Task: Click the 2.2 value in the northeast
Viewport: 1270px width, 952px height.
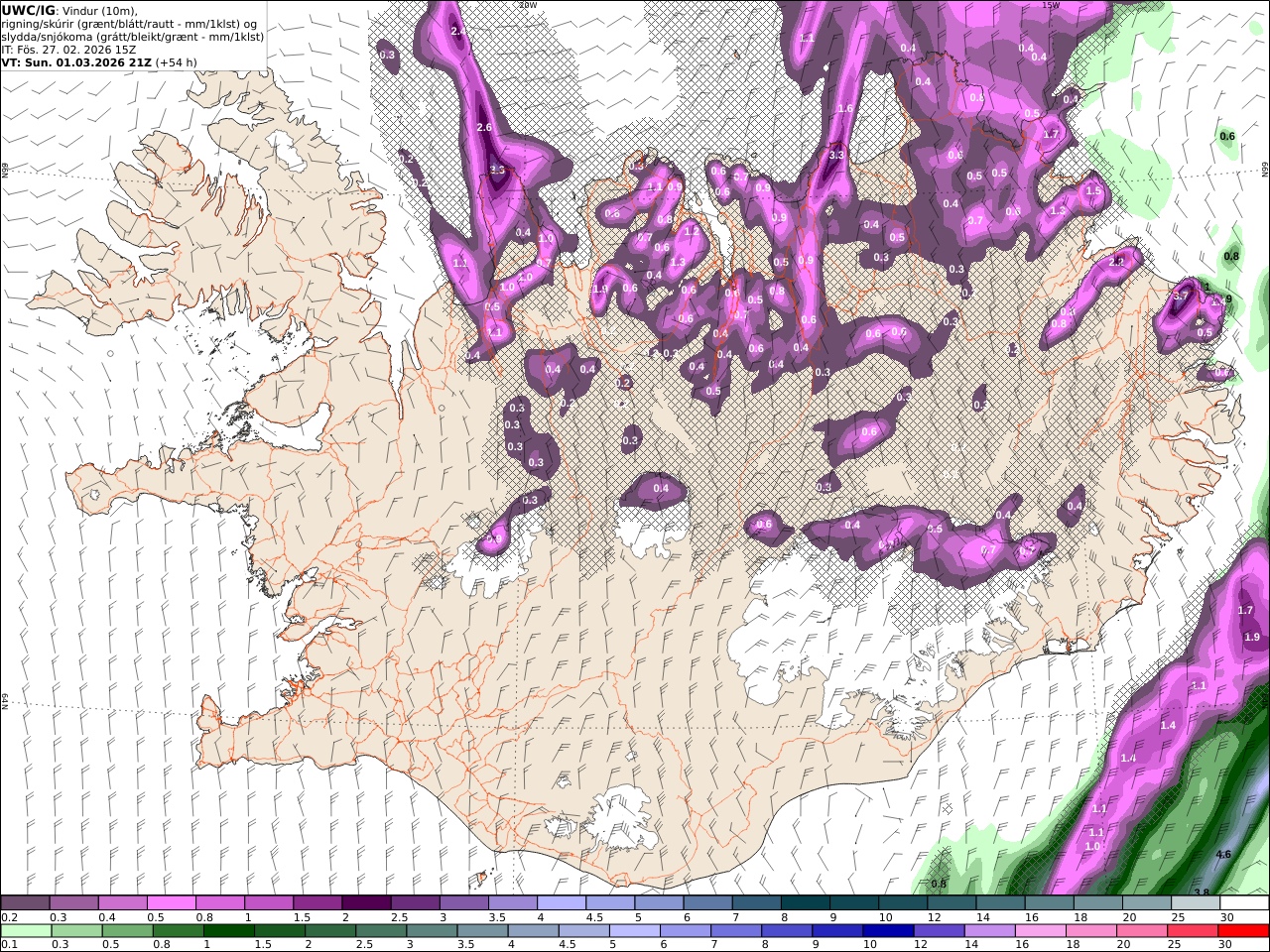Action: pyautogui.click(x=1118, y=262)
